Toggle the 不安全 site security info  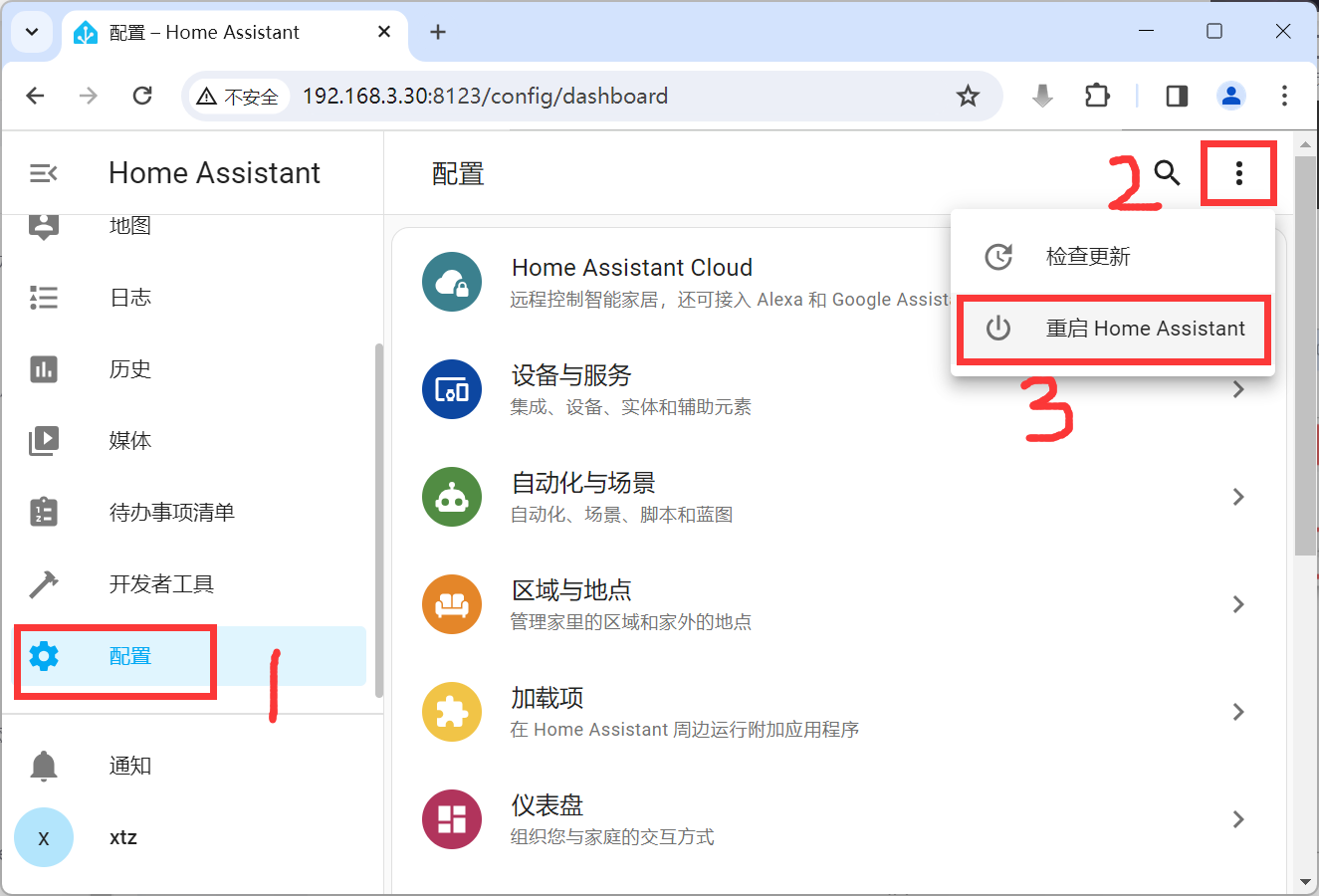[x=239, y=96]
